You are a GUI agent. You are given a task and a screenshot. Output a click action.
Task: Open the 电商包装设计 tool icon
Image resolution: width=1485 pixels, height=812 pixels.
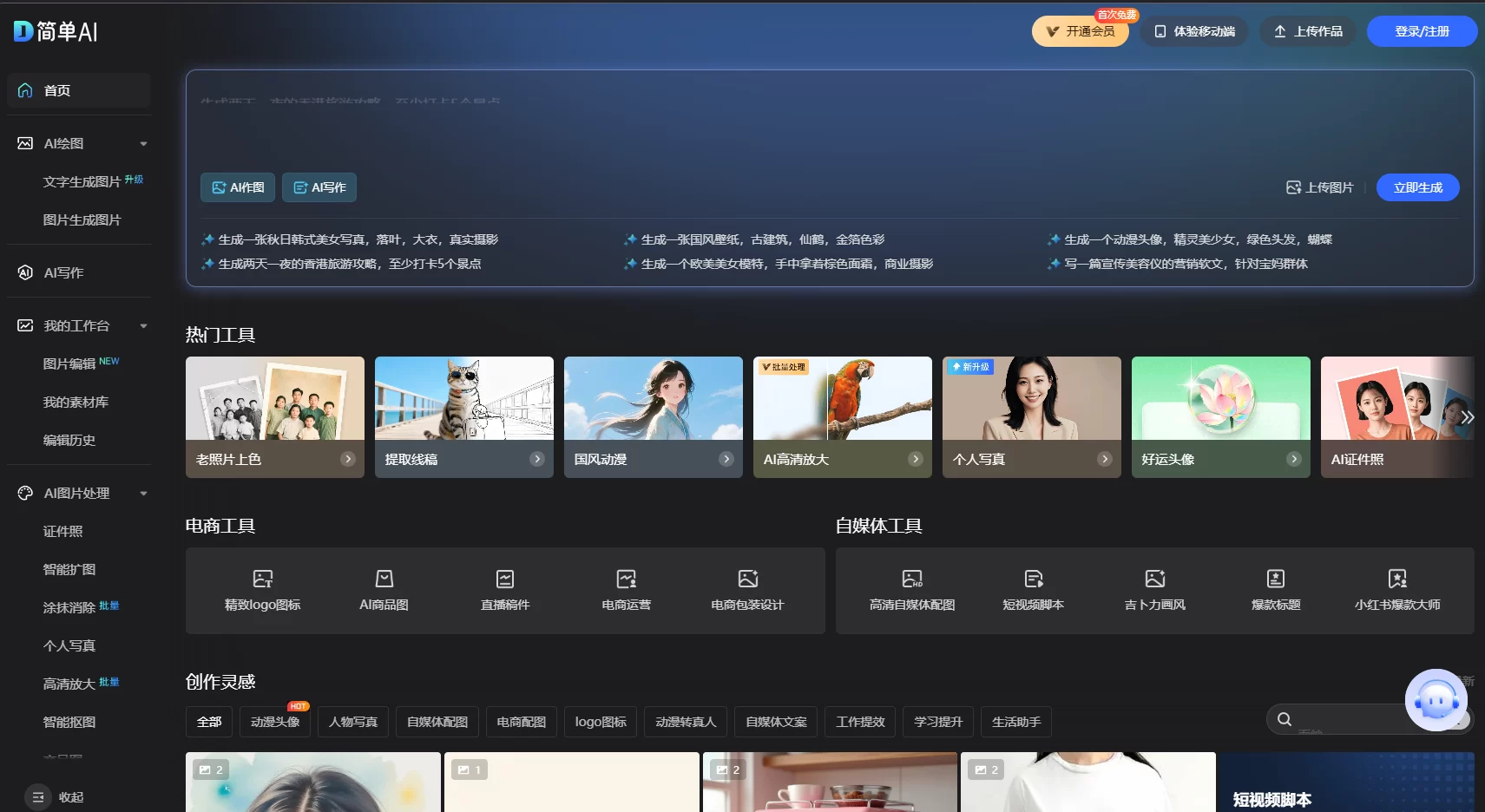tap(747, 579)
